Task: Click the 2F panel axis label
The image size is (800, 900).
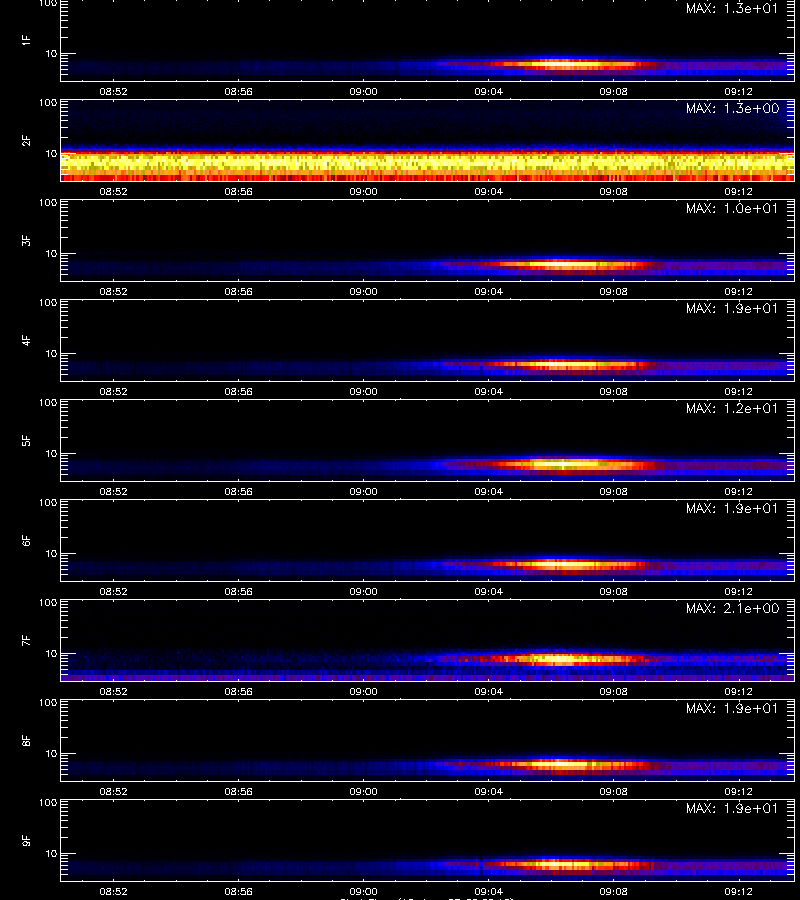Action: click(x=26, y=141)
